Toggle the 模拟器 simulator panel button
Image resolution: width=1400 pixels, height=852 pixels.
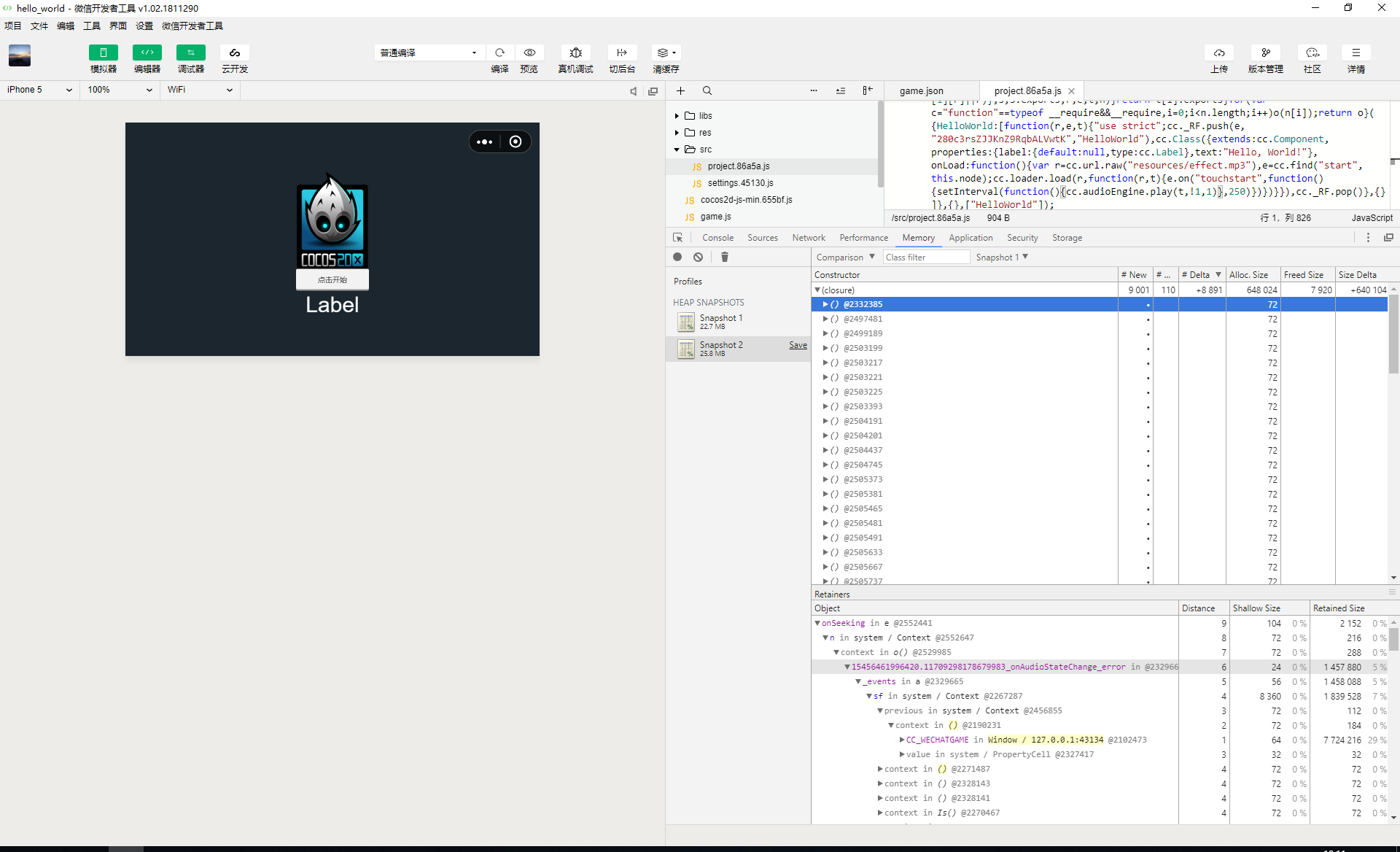(103, 53)
